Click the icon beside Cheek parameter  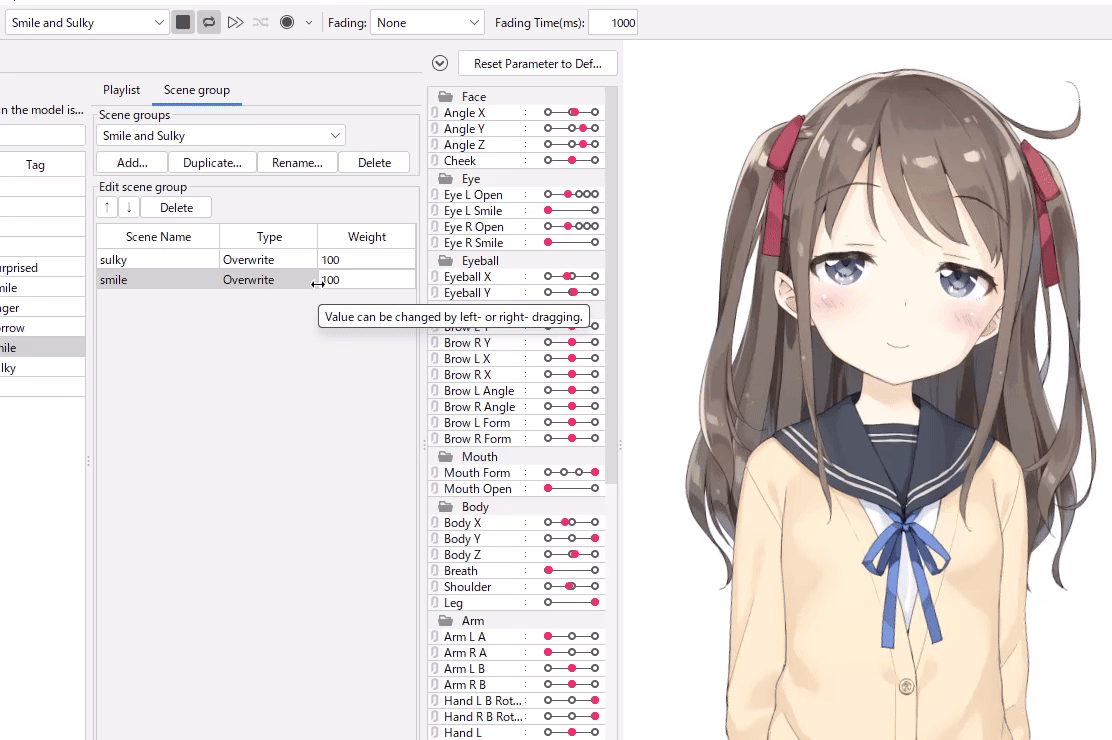[x=435, y=160]
